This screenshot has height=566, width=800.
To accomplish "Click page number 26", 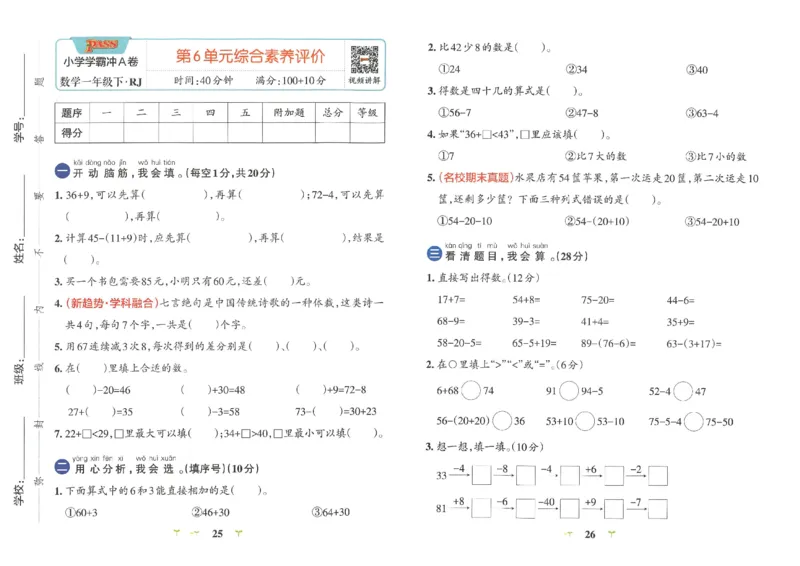I will (x=590, y=534).
